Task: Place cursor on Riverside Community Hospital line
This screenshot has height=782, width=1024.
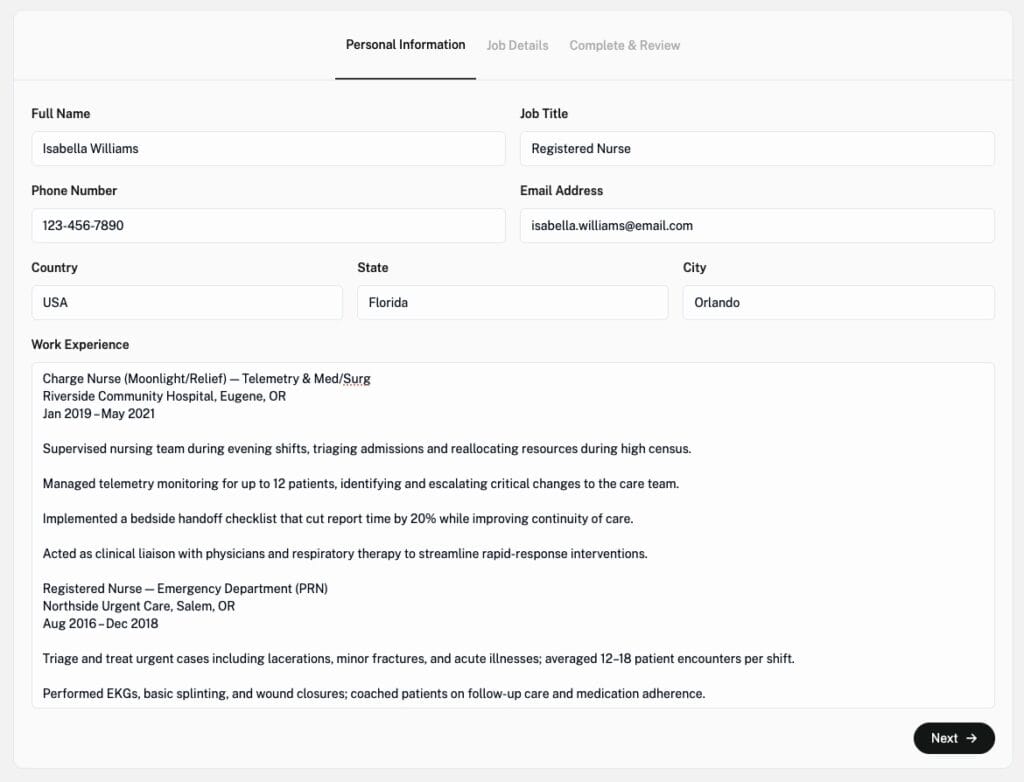Action: [x=164, y=396]
